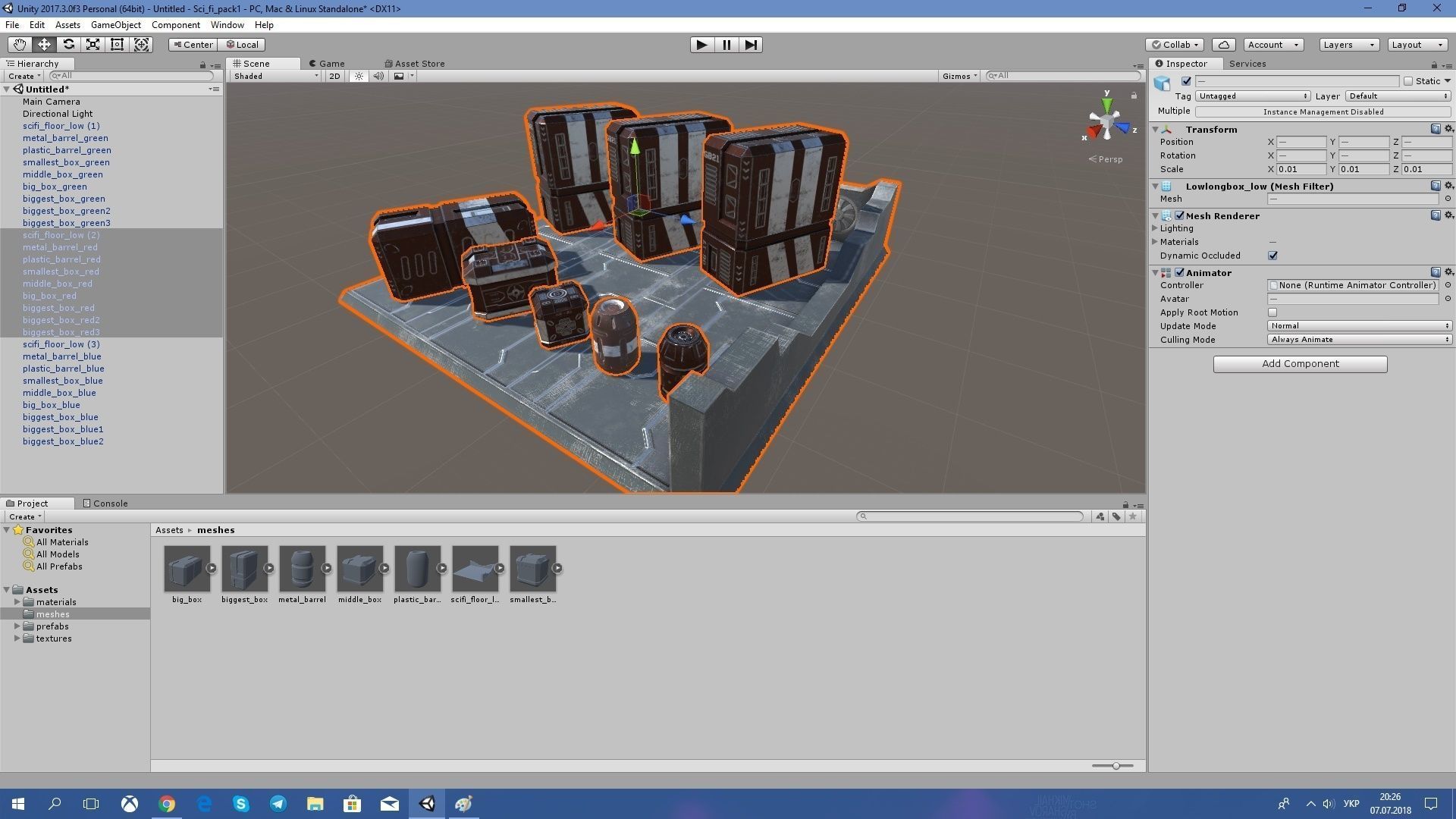The height and width of the screenshot is (819, 1456).
Task: Open the Component menu
Action: click(175, 25)
